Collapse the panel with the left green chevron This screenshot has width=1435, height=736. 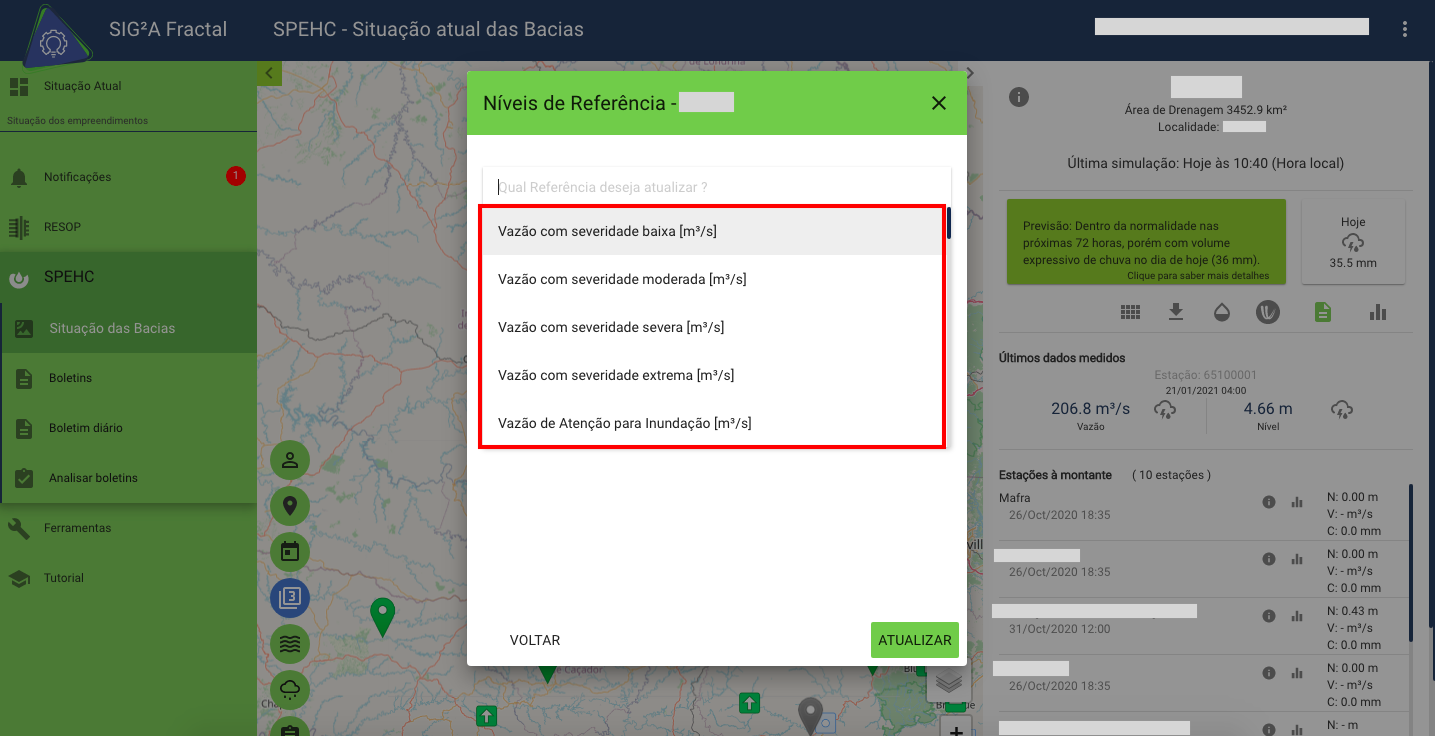click(x=269, y=72)
